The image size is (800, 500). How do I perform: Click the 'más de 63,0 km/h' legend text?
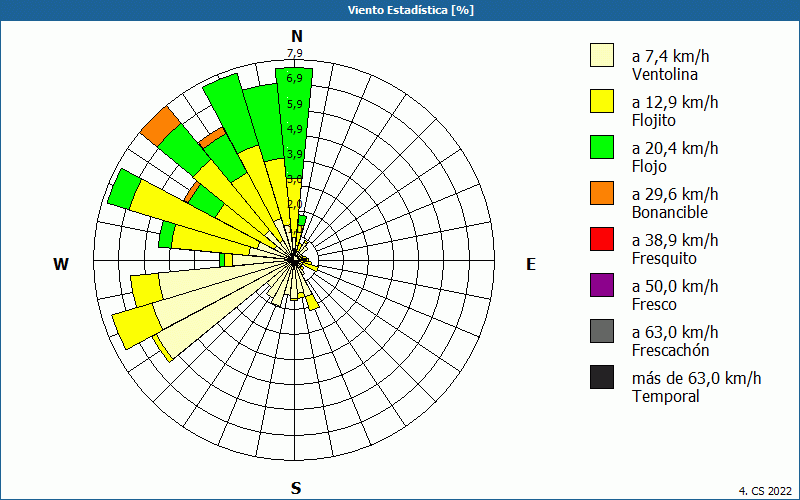(696, 378)
